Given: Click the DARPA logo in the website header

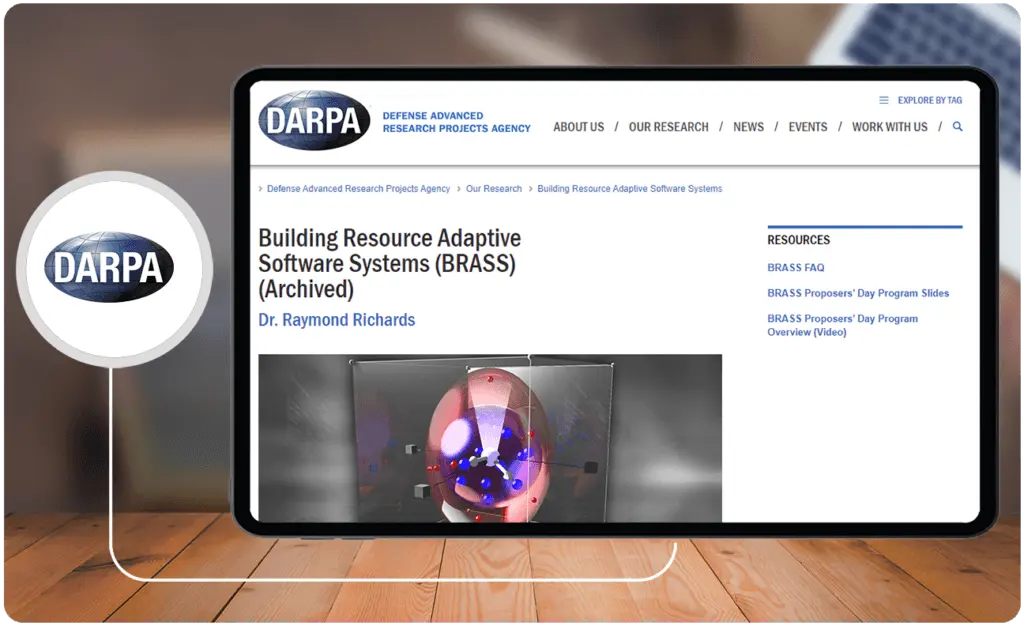Looking at the screenshot, I should click(314, 121).
